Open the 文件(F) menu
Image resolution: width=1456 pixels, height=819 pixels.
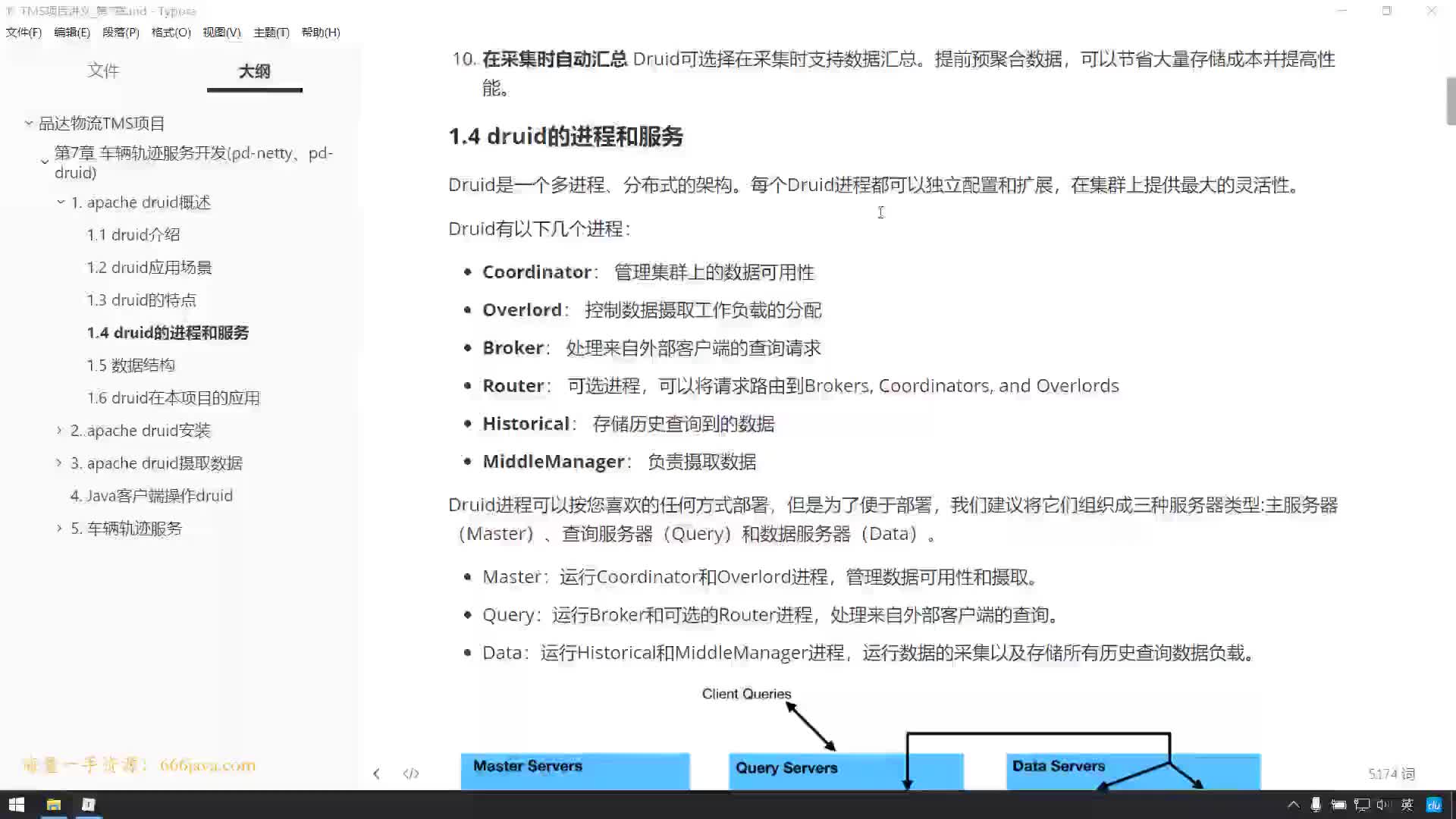(x=24, y=32)
